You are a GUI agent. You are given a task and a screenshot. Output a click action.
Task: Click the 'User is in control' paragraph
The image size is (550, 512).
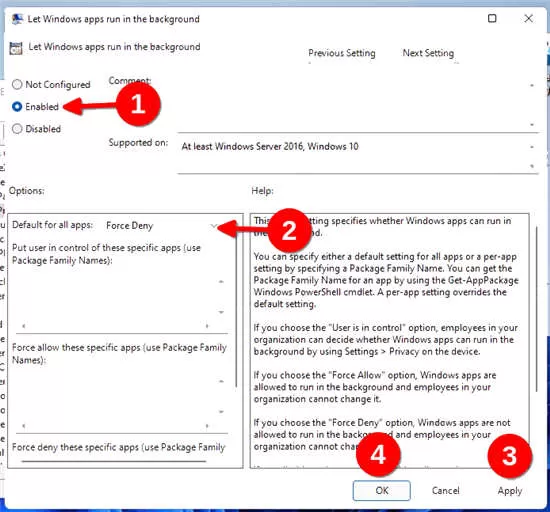[x=385, y=339]
